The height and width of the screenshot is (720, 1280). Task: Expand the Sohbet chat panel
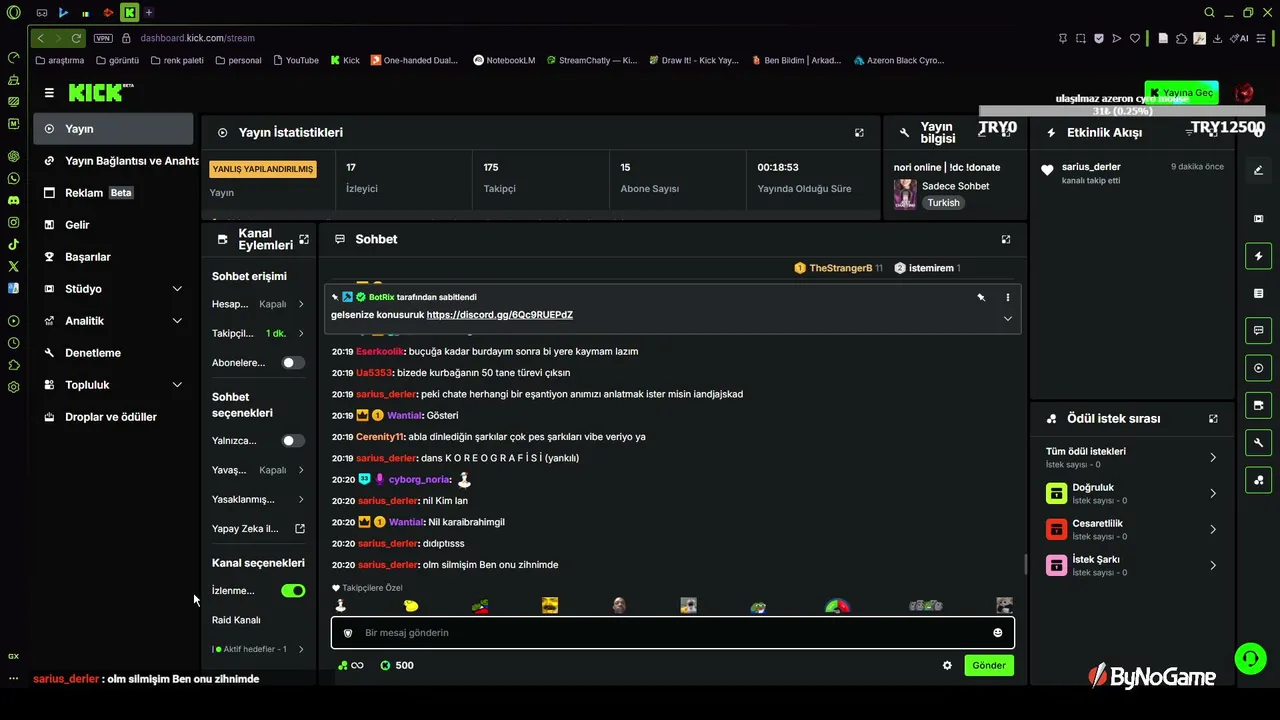point(1006,239)
